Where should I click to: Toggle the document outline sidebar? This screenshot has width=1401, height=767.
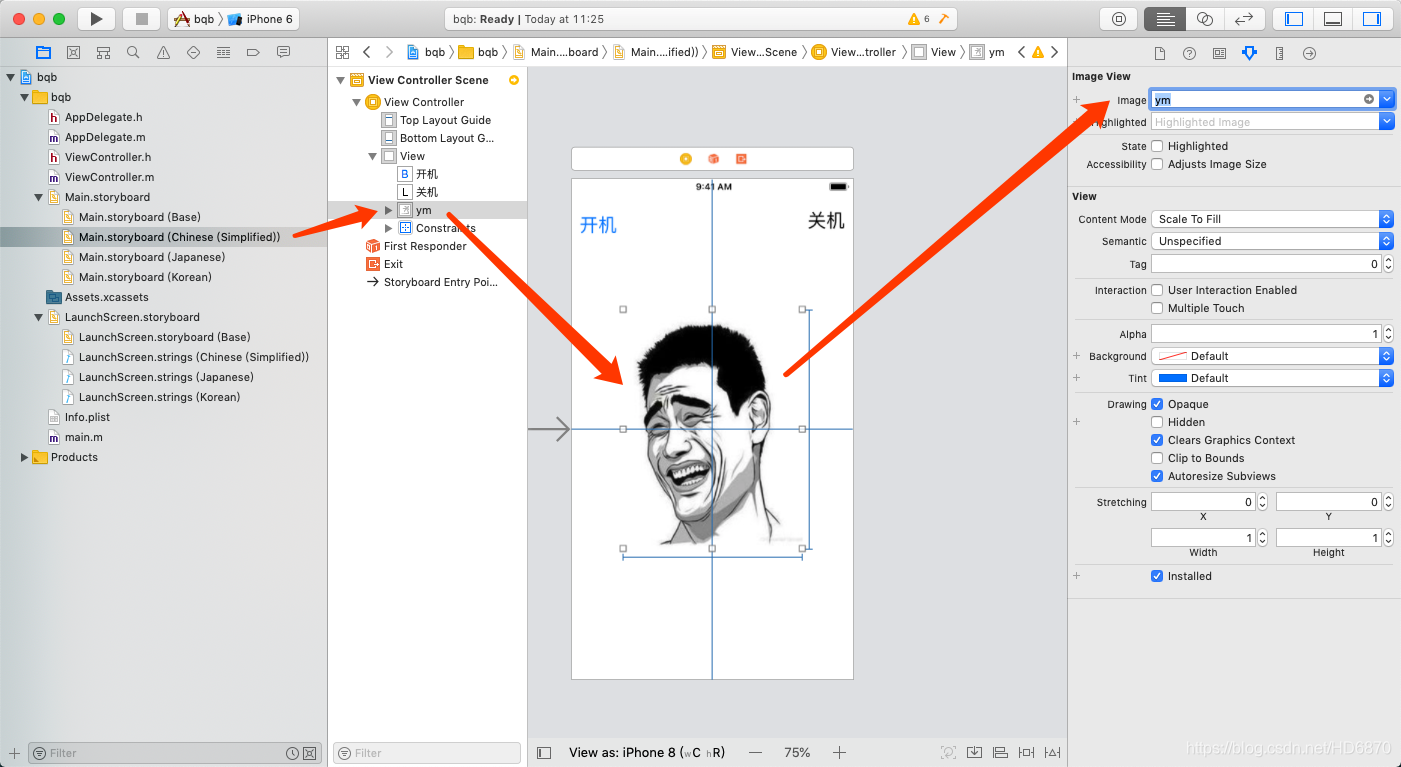coord(544,752)
